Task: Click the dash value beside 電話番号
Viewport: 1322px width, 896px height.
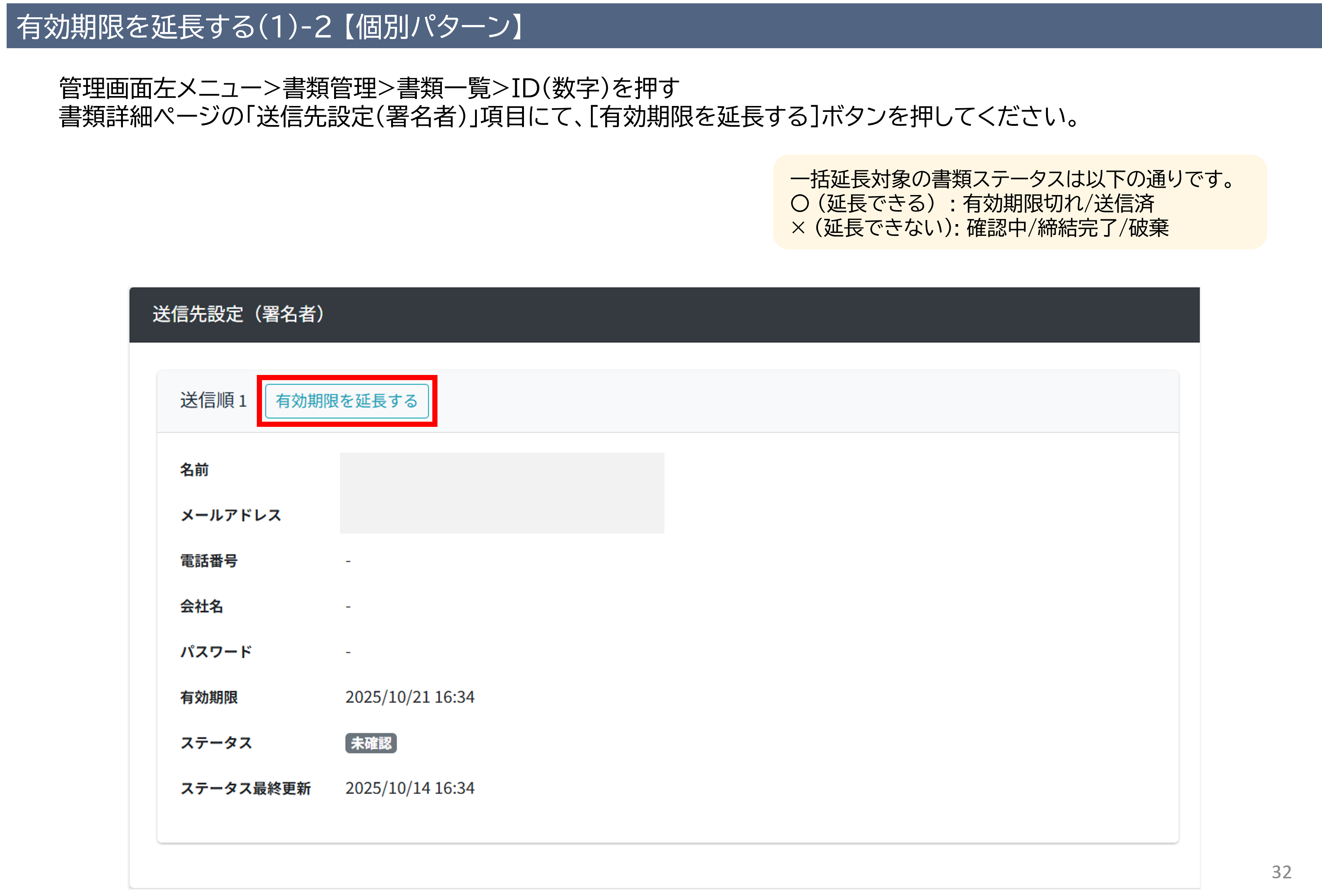Action: (x=348, y=562)
